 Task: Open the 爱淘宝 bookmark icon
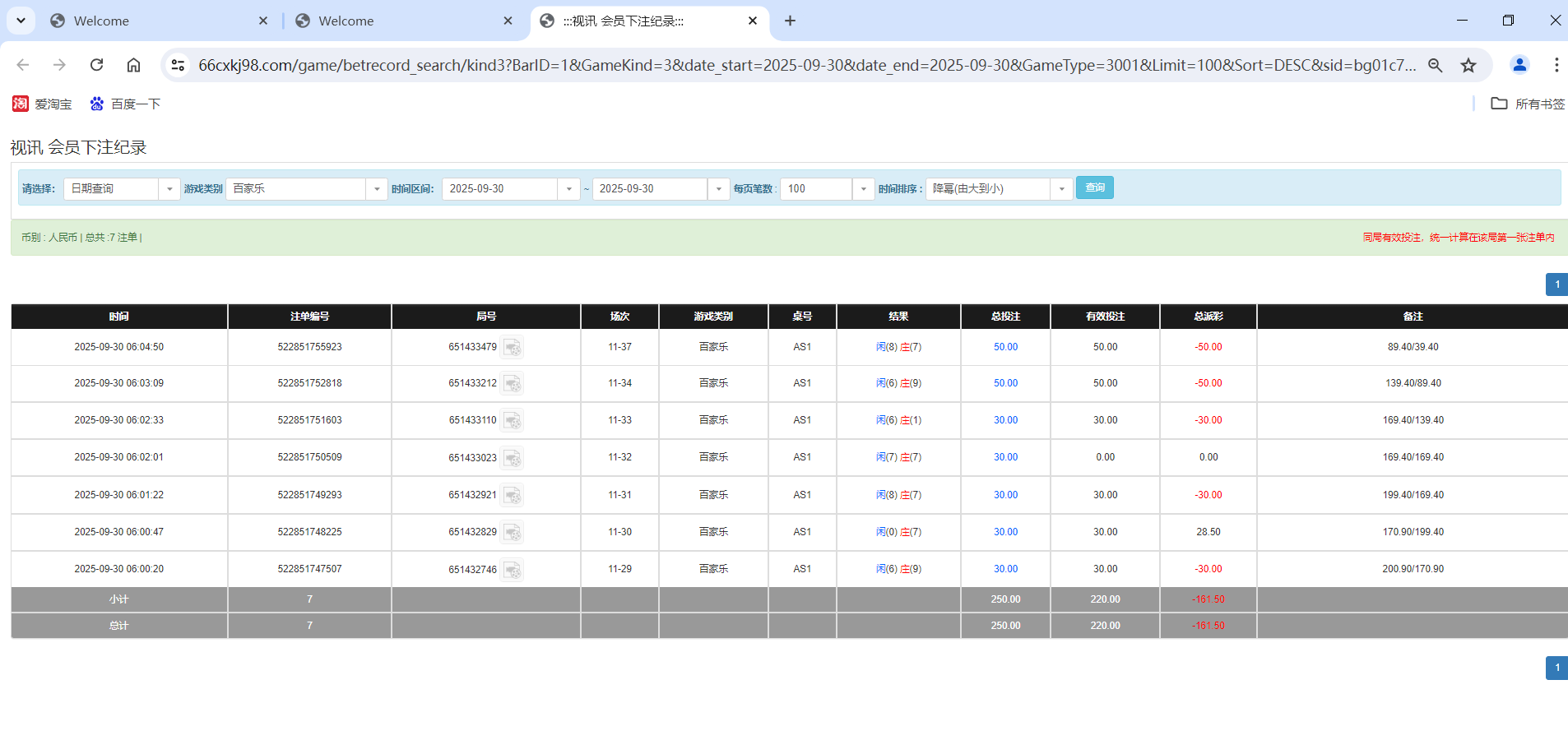(x=19, y=104)
